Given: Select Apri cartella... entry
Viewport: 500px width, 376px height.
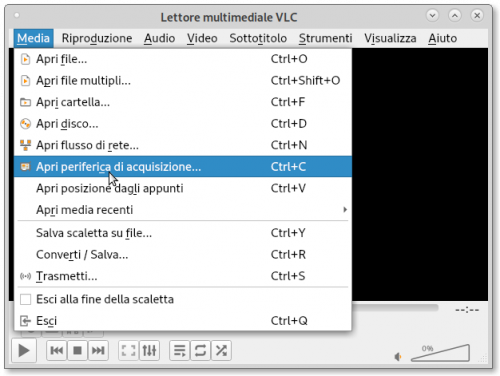Looking at the screenshot, I should [183, 102].
